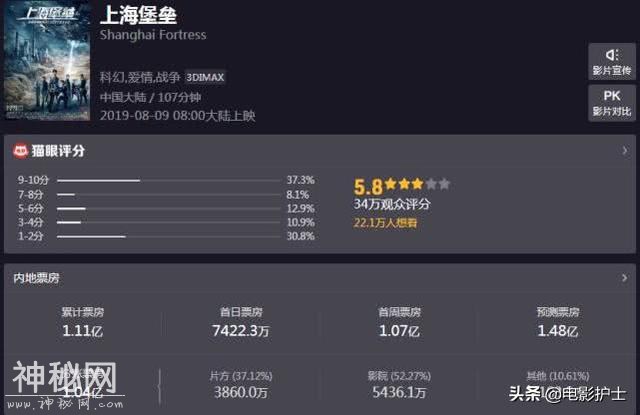Click the PK 影片对比 compare button

click(612, 103)
